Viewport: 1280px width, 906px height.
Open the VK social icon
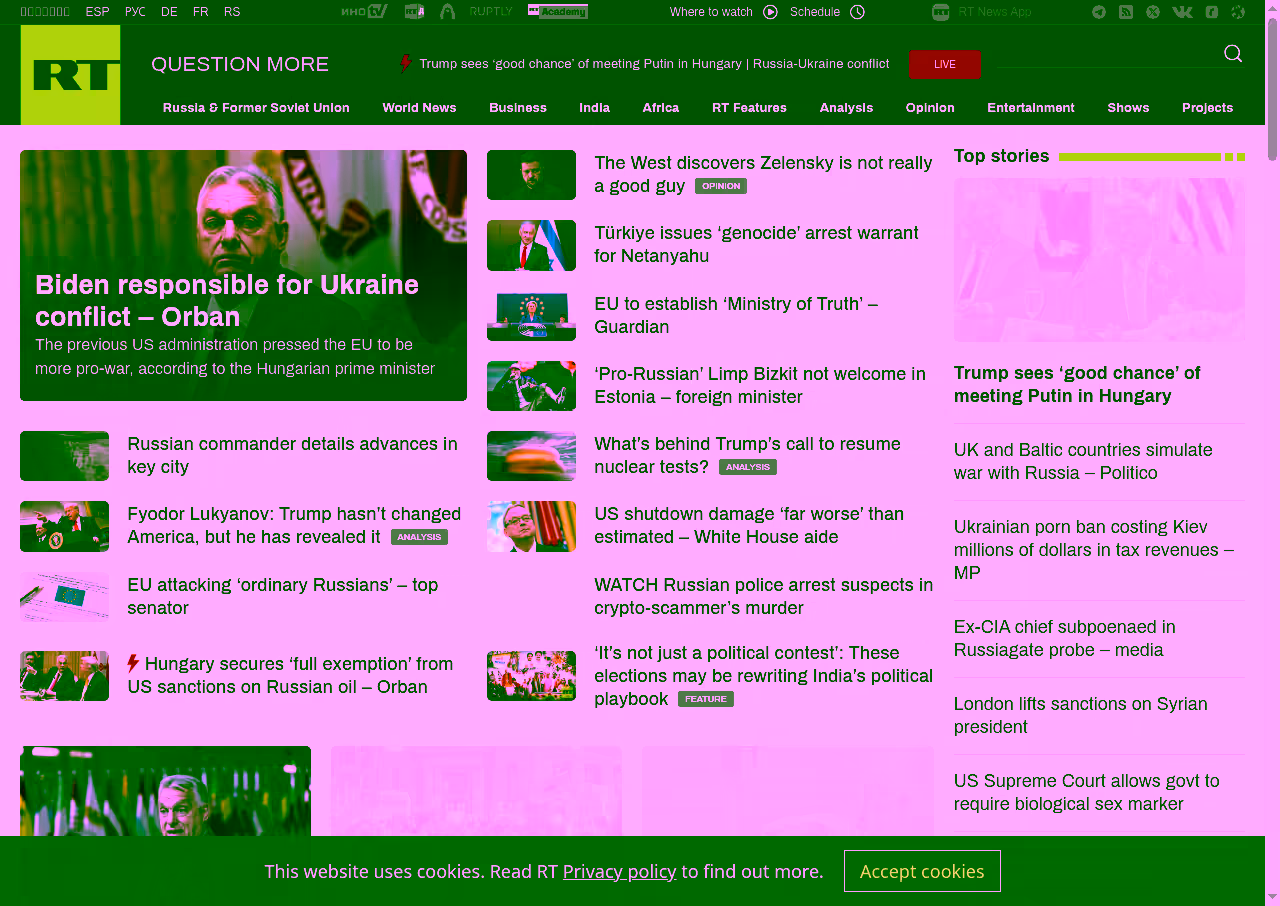click(1182, 12)
